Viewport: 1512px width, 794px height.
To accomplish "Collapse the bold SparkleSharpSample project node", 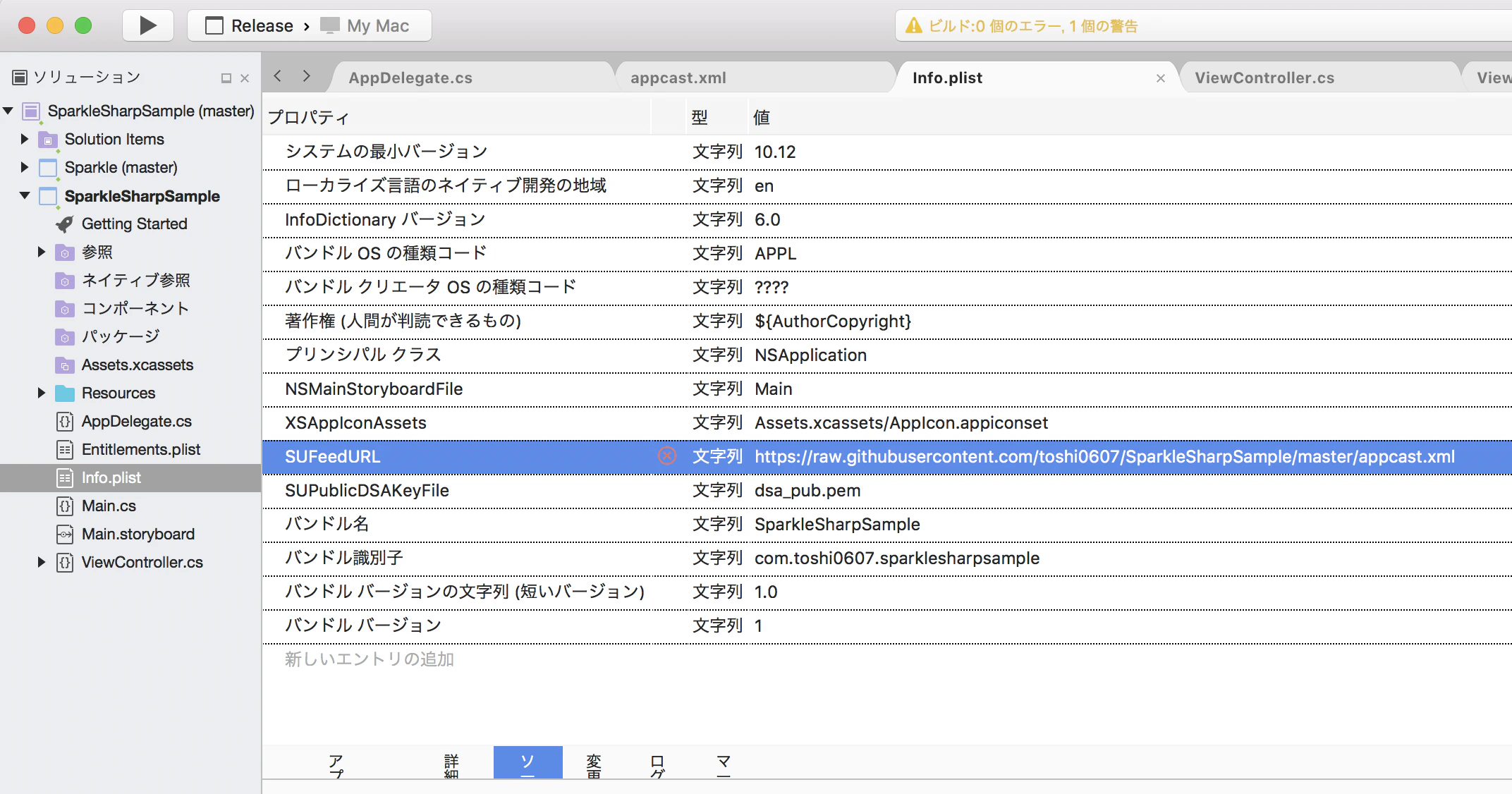I will click(x=25, y=195).
